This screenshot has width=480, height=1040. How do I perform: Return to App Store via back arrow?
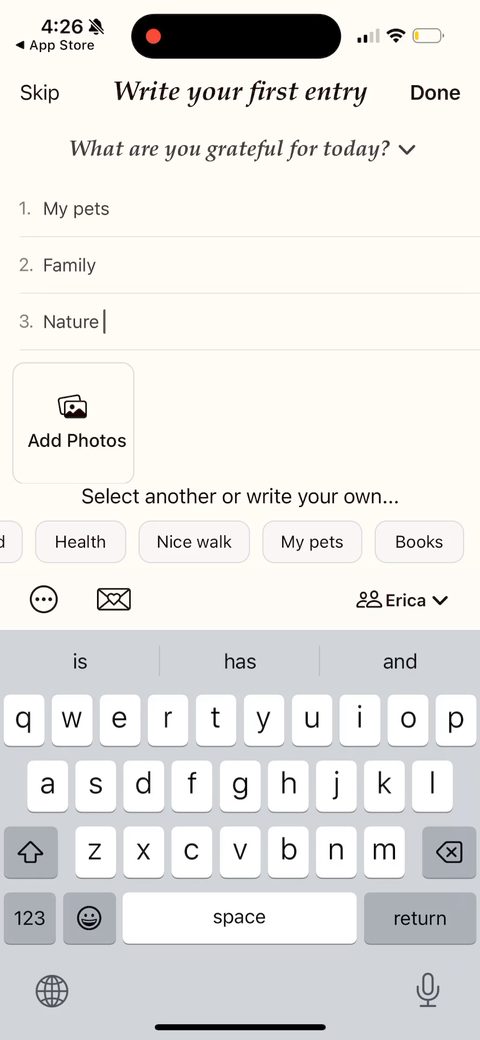(x=55, y=46)
